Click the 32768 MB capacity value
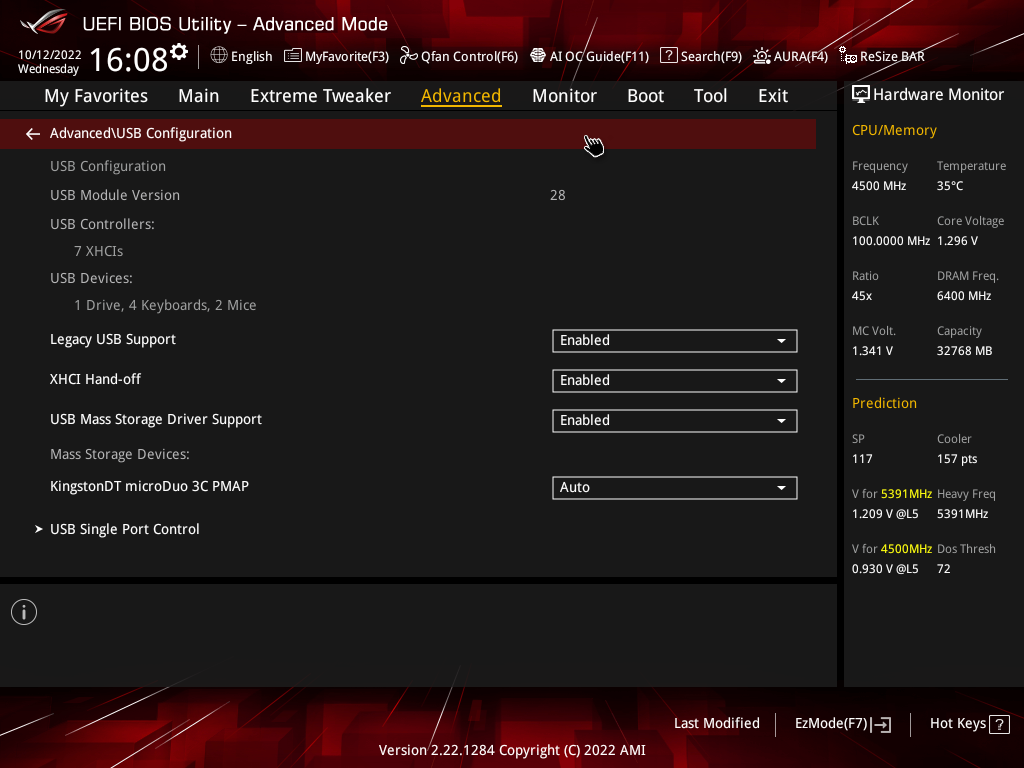Image resolution: width=1024 pixels, height=768 pixels. [965, 351]
